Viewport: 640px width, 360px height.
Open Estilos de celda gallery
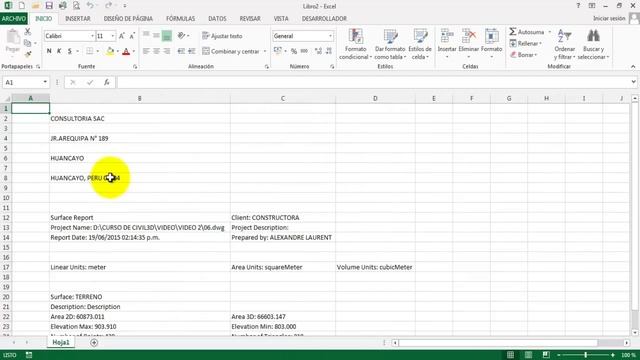420,44
